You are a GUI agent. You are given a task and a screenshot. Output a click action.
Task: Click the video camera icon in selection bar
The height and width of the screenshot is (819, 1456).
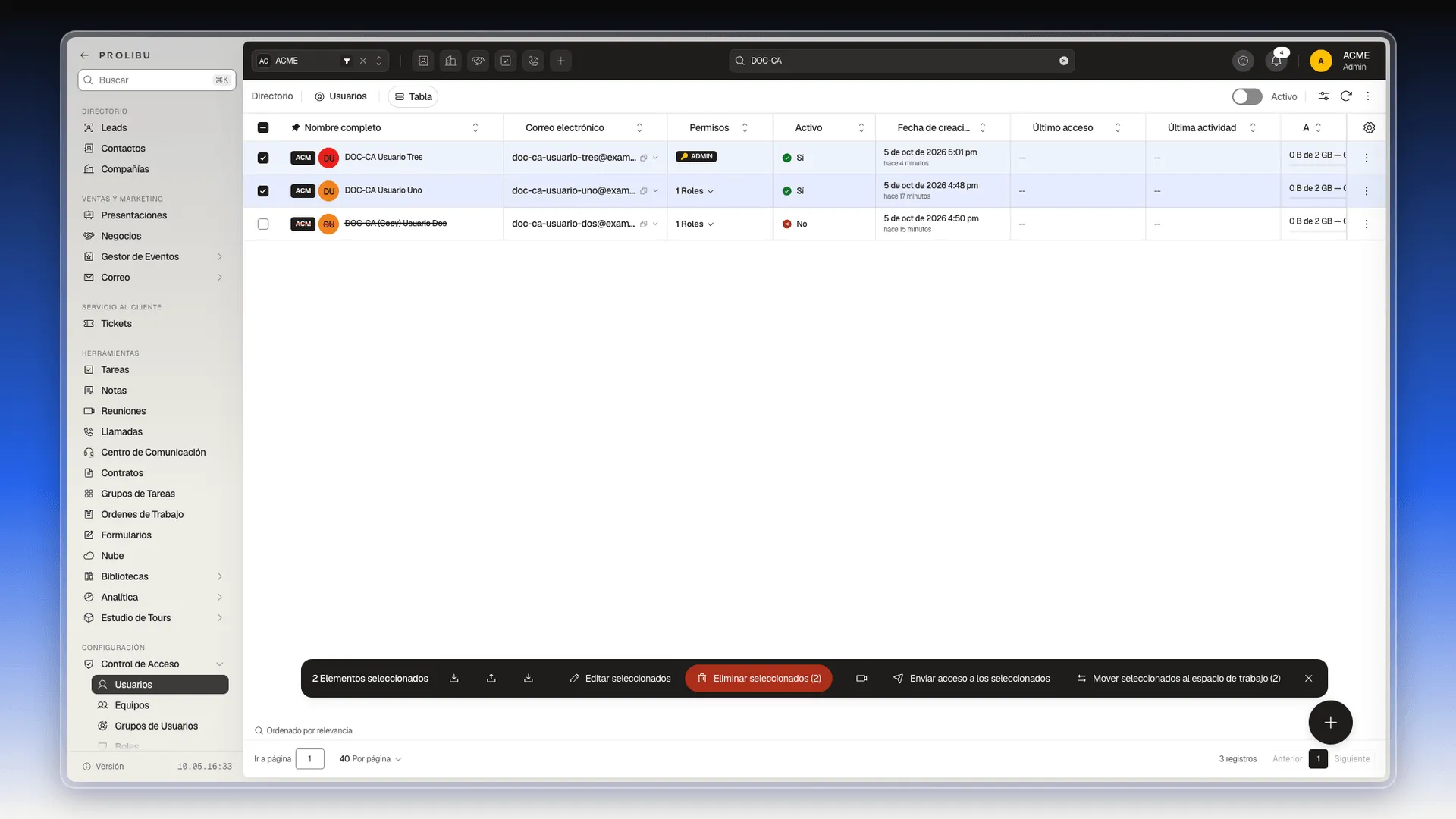[x=861, y=678]
